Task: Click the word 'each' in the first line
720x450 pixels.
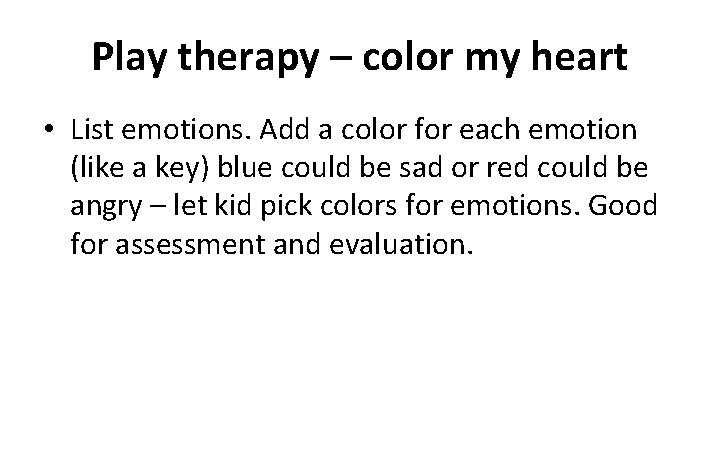Action: [x=489, y=129]
